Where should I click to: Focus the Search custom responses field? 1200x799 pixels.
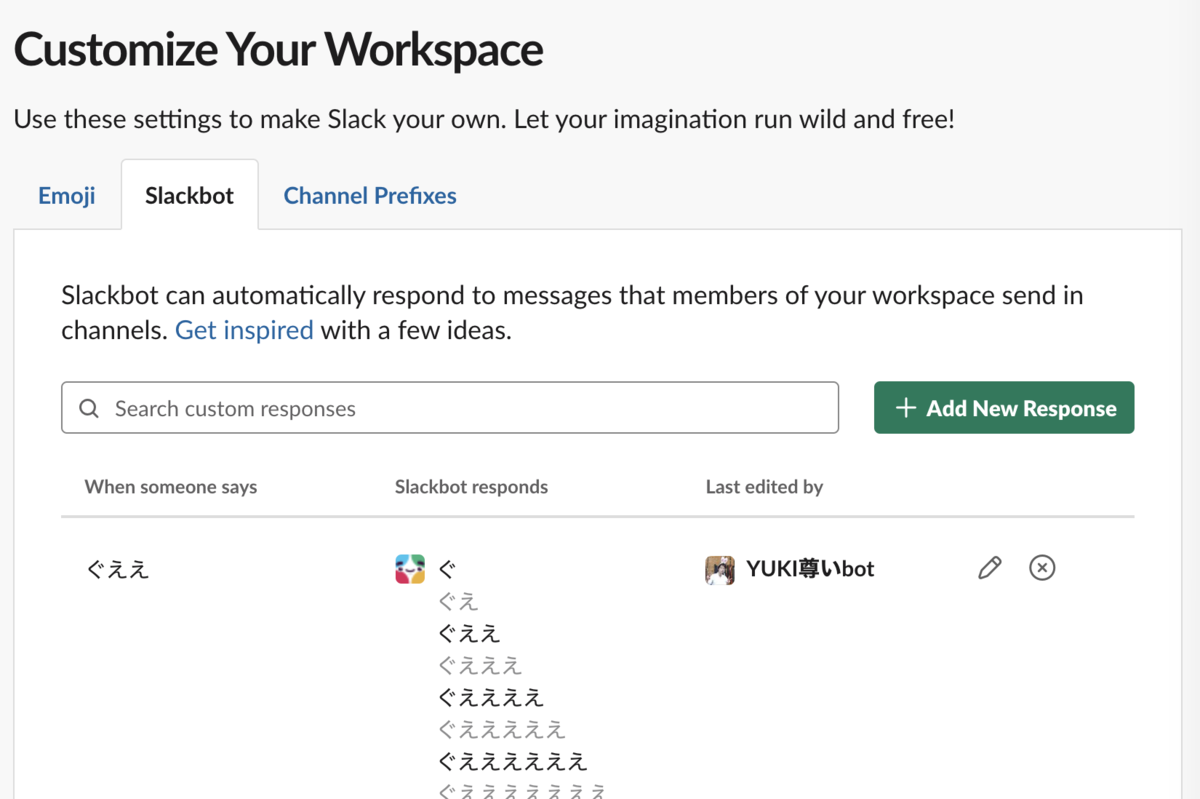(x=450, y=408)
